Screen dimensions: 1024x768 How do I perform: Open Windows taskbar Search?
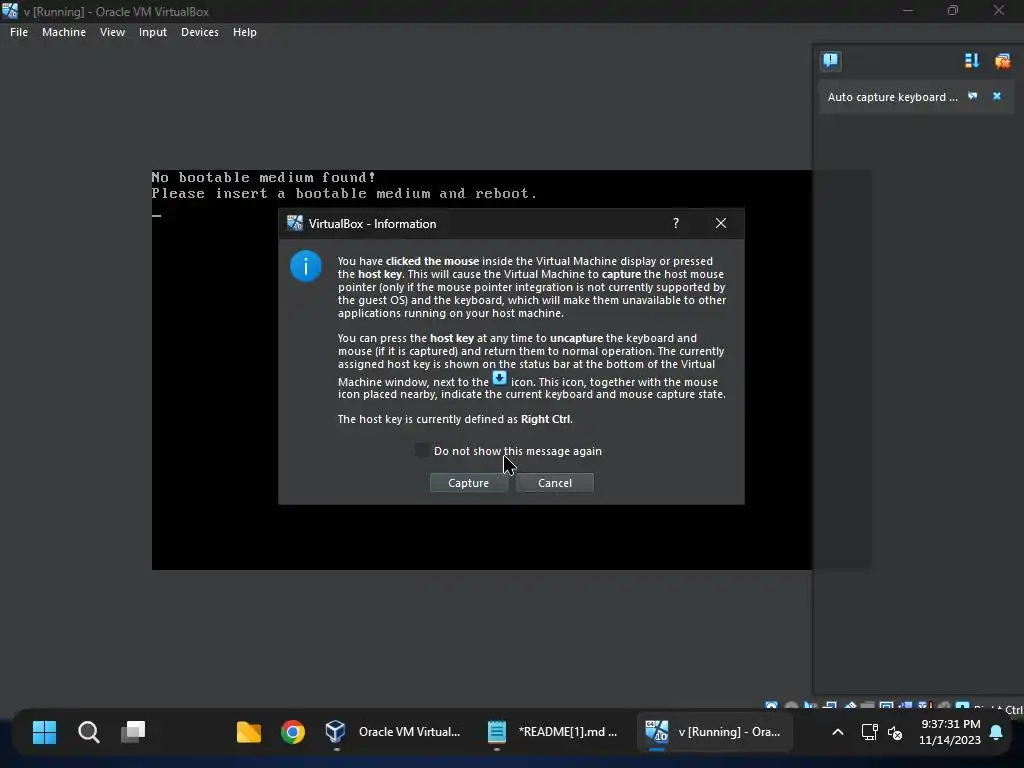[x=89, y=732]
